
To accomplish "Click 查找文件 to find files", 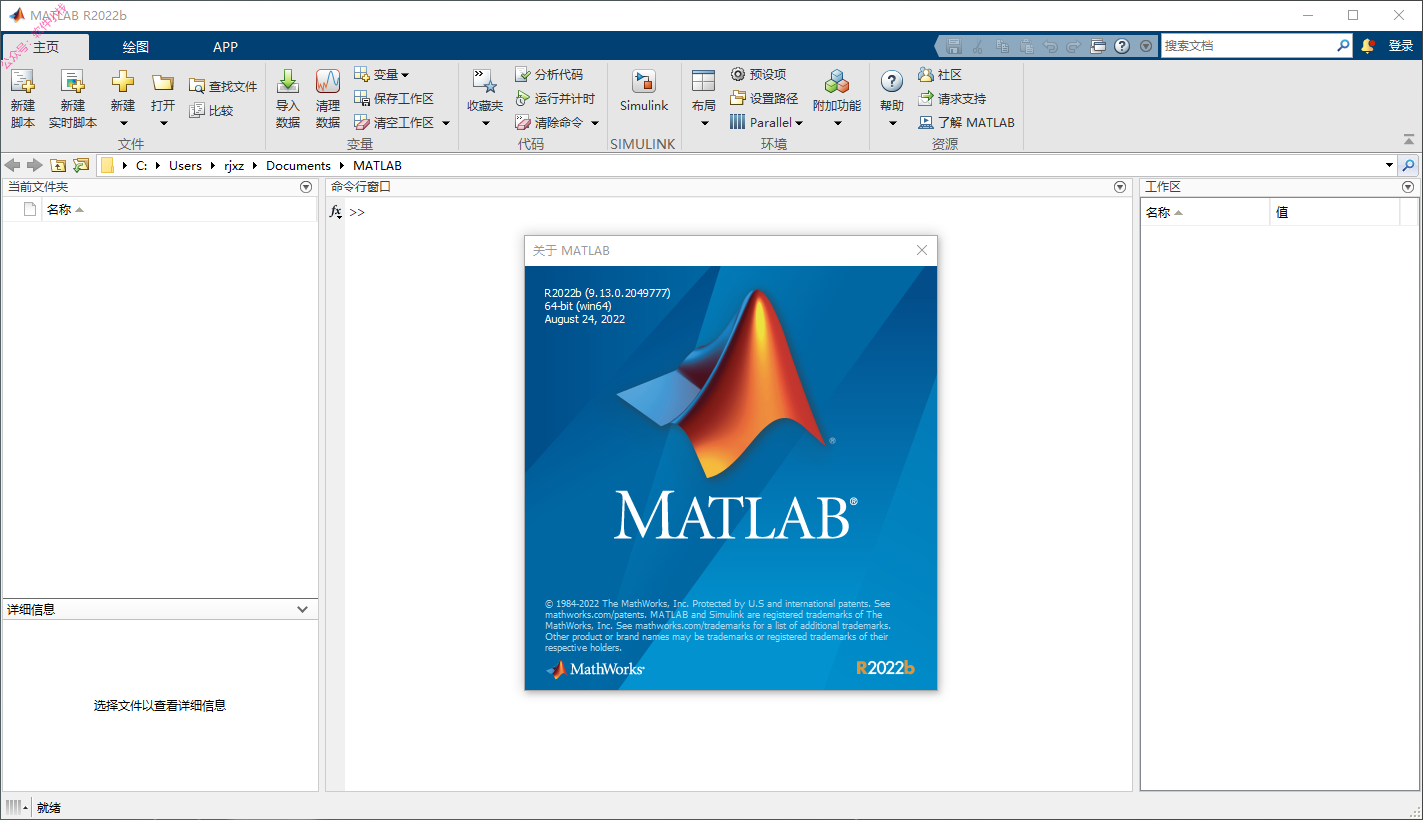I will 222,87.
